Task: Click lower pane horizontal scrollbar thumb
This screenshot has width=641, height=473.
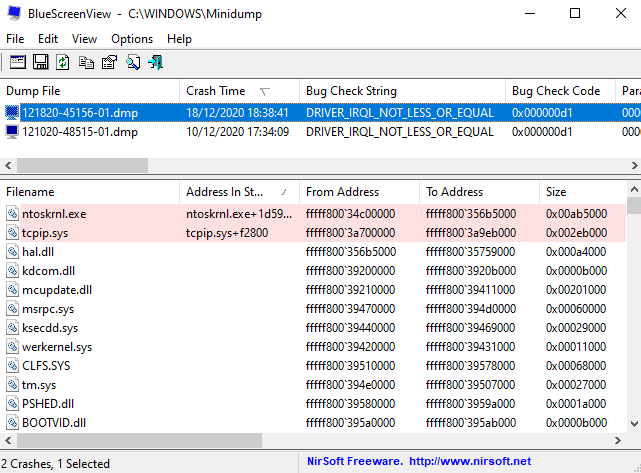Action: tap(139, 440)
